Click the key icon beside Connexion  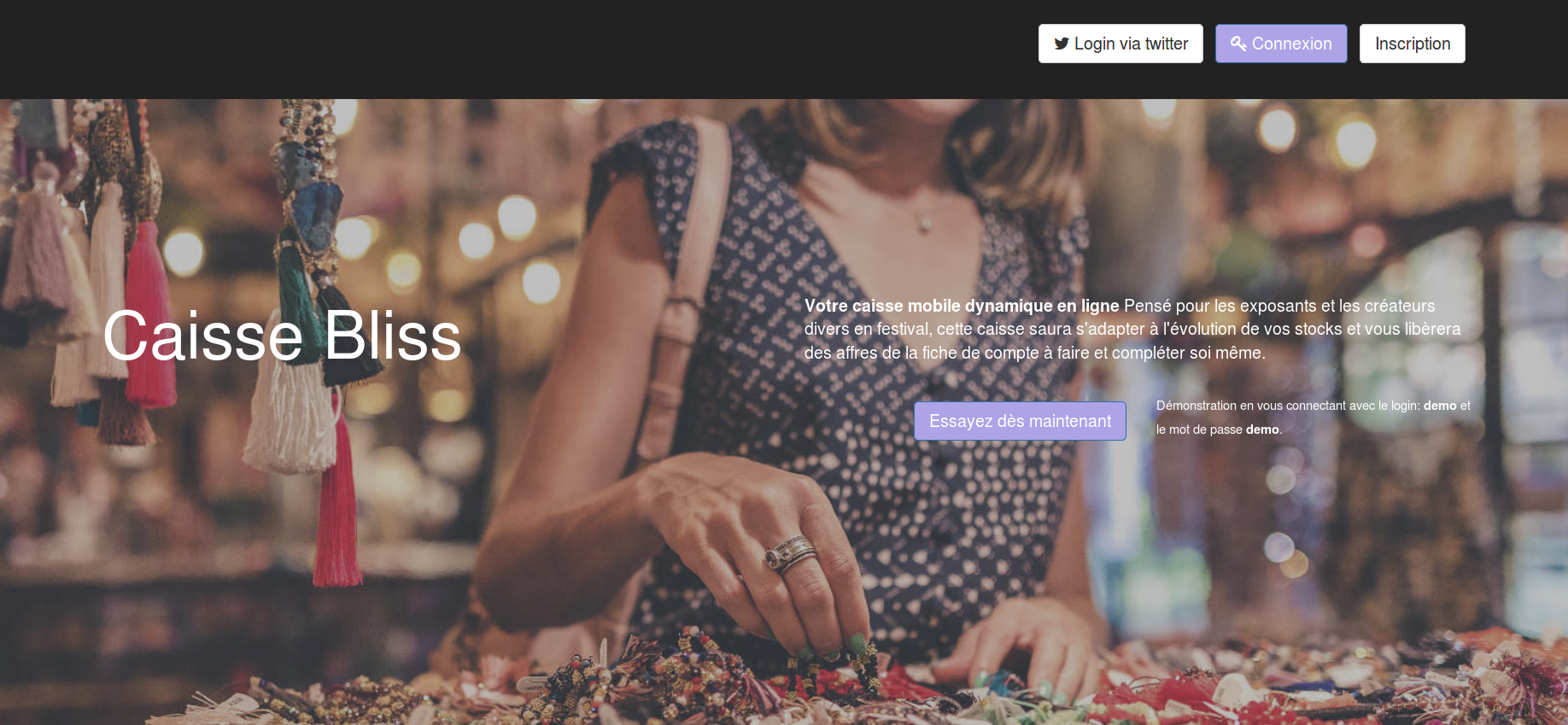[1238, 43]
